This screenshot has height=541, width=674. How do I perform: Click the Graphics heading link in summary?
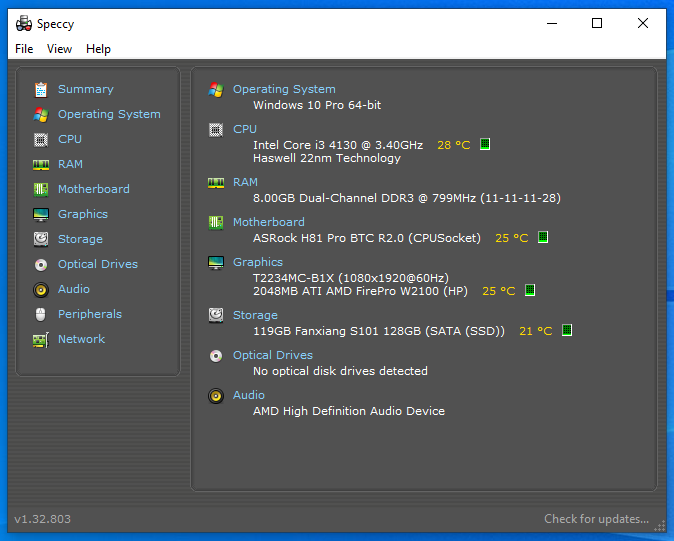[x=258, y=262]
